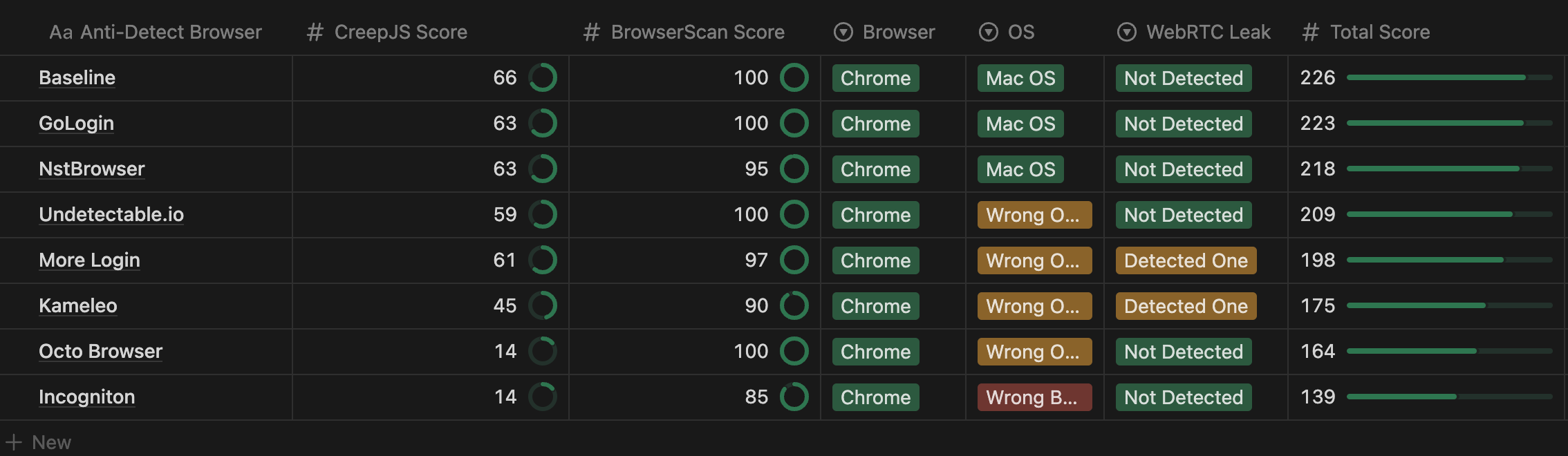Select total score 218 in NstBrowser row

[x=1318, y=169]
